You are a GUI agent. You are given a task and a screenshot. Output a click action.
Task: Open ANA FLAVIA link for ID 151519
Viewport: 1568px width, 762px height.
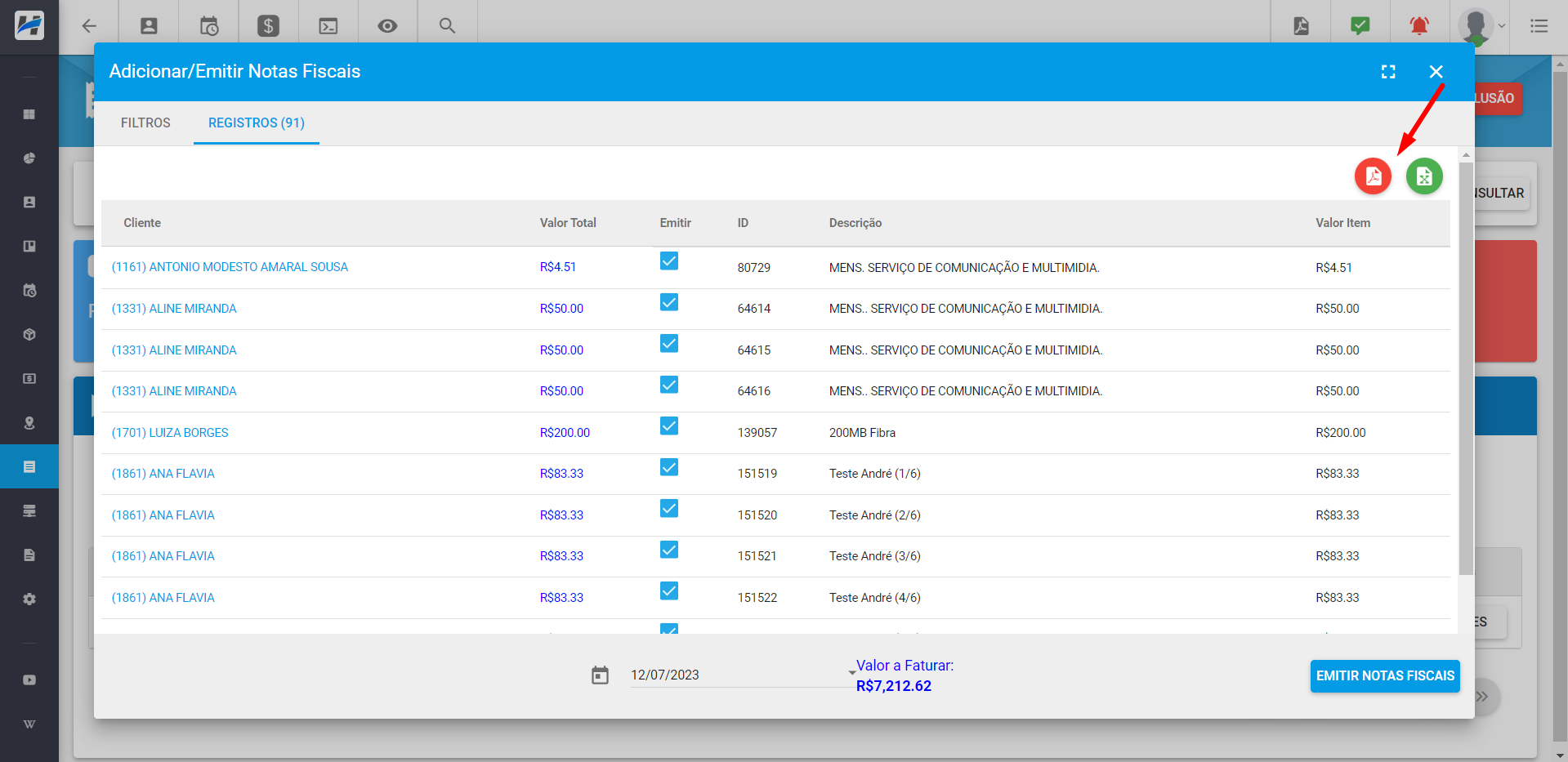click(163, 474)
